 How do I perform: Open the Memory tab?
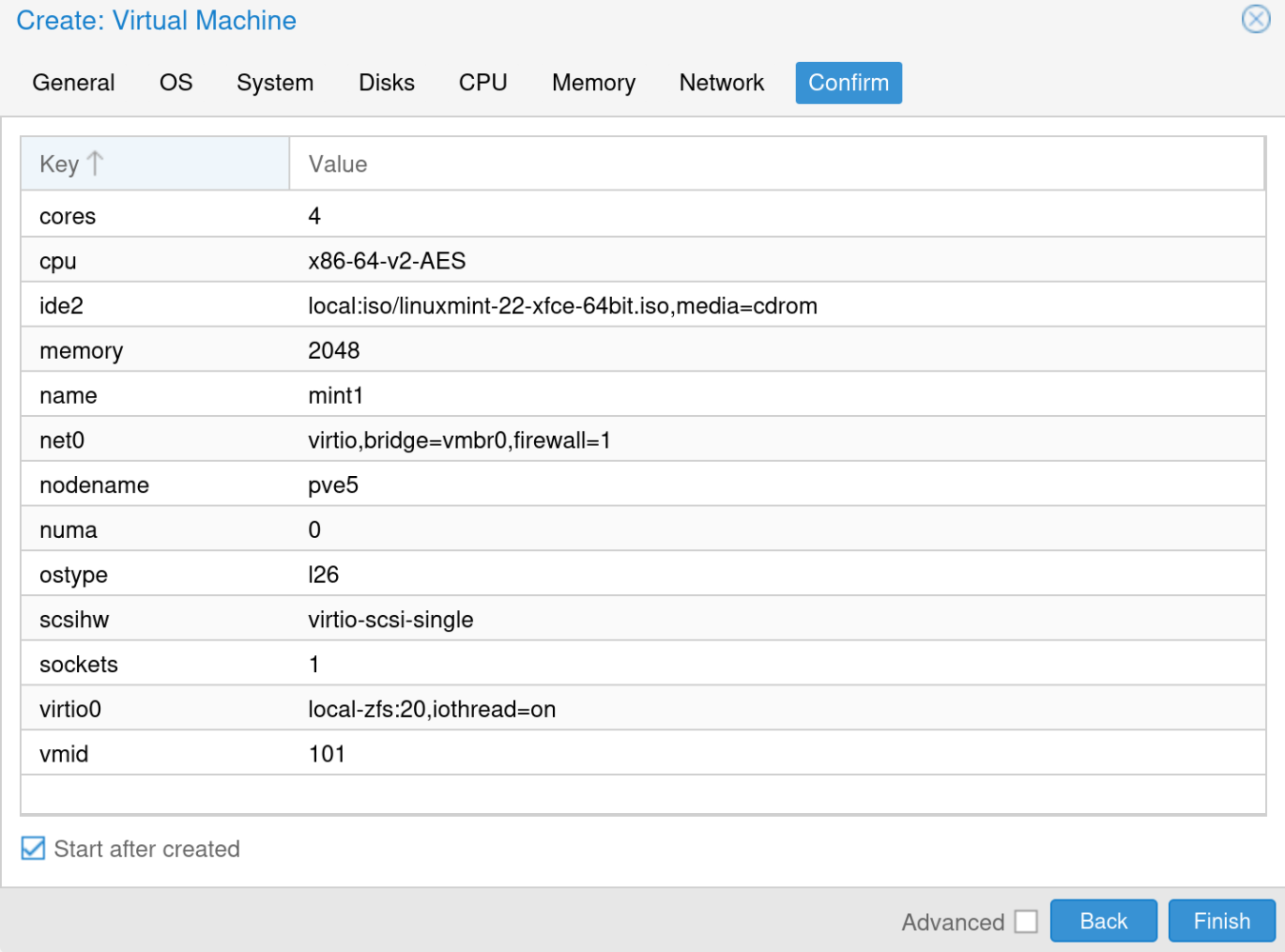[x=593, y=83]
